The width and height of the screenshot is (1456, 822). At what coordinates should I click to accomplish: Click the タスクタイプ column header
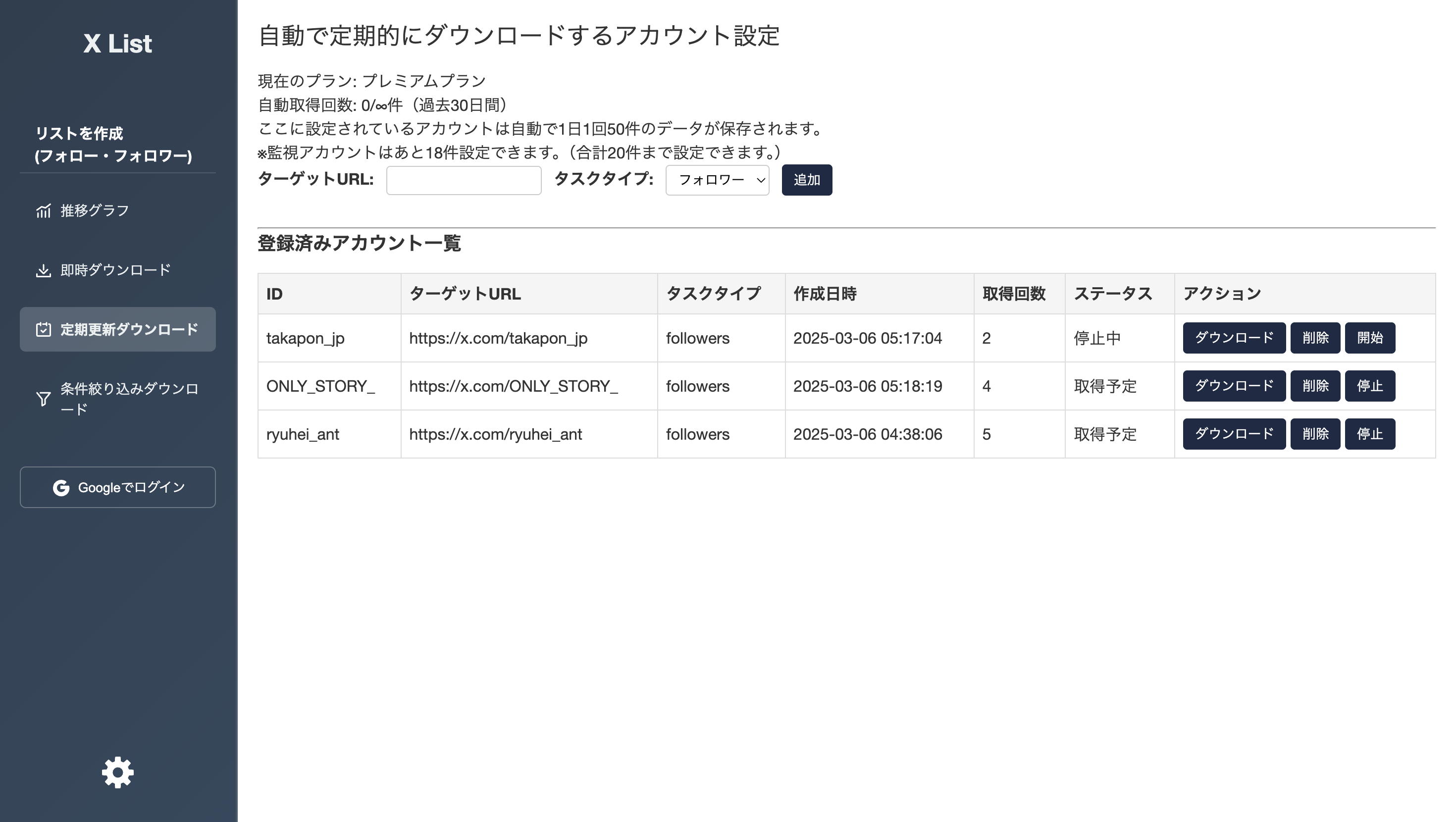coord(721,294)
